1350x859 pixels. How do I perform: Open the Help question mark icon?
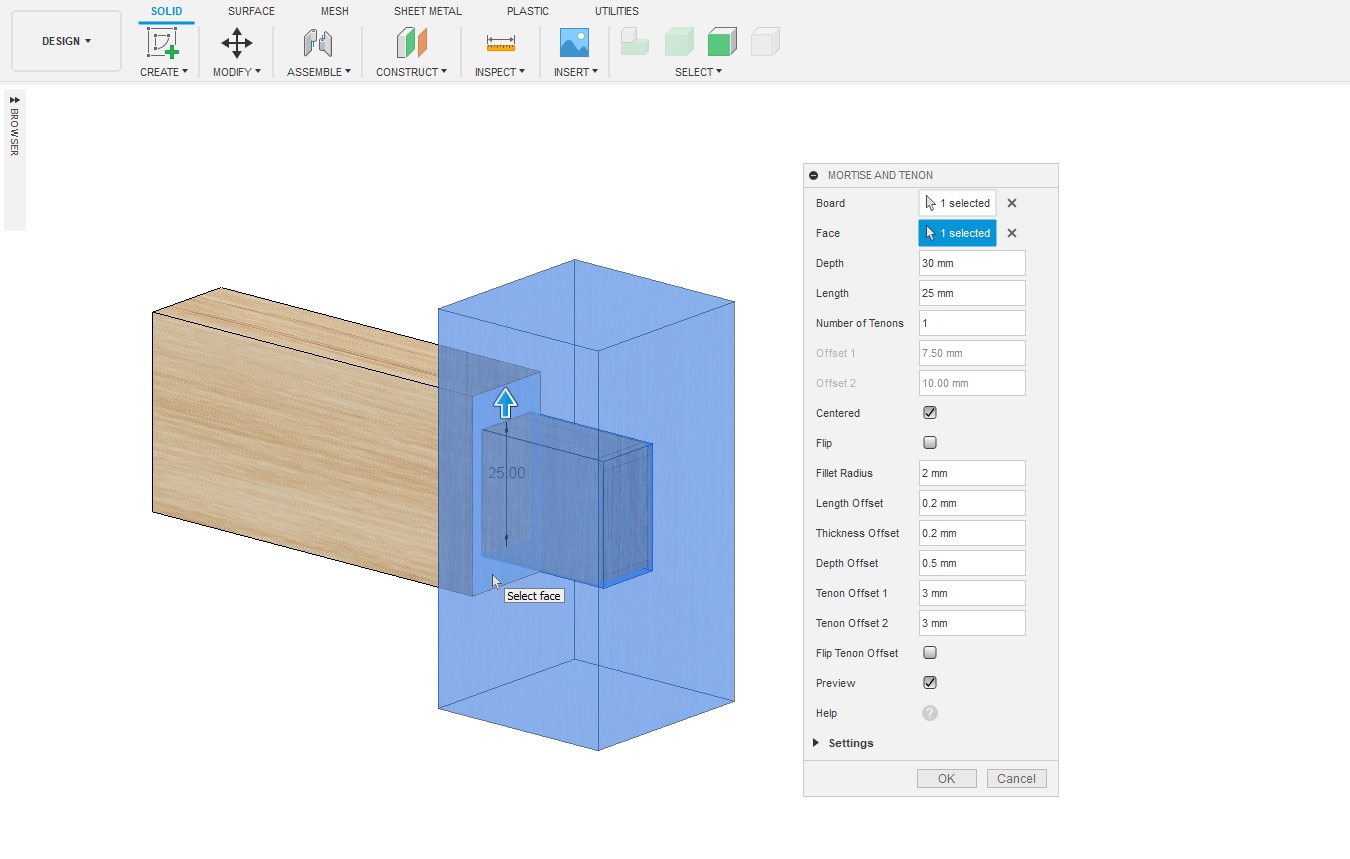pyautogui.click(x=930, y=713)
